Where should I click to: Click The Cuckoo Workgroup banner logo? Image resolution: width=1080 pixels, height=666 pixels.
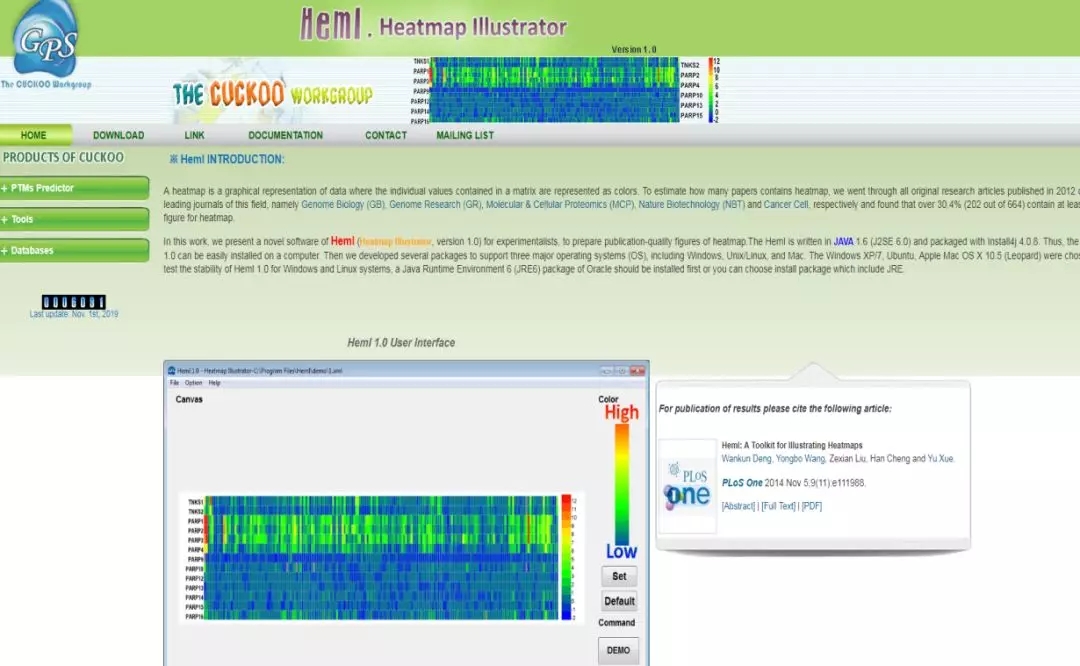tap(273, 94)
